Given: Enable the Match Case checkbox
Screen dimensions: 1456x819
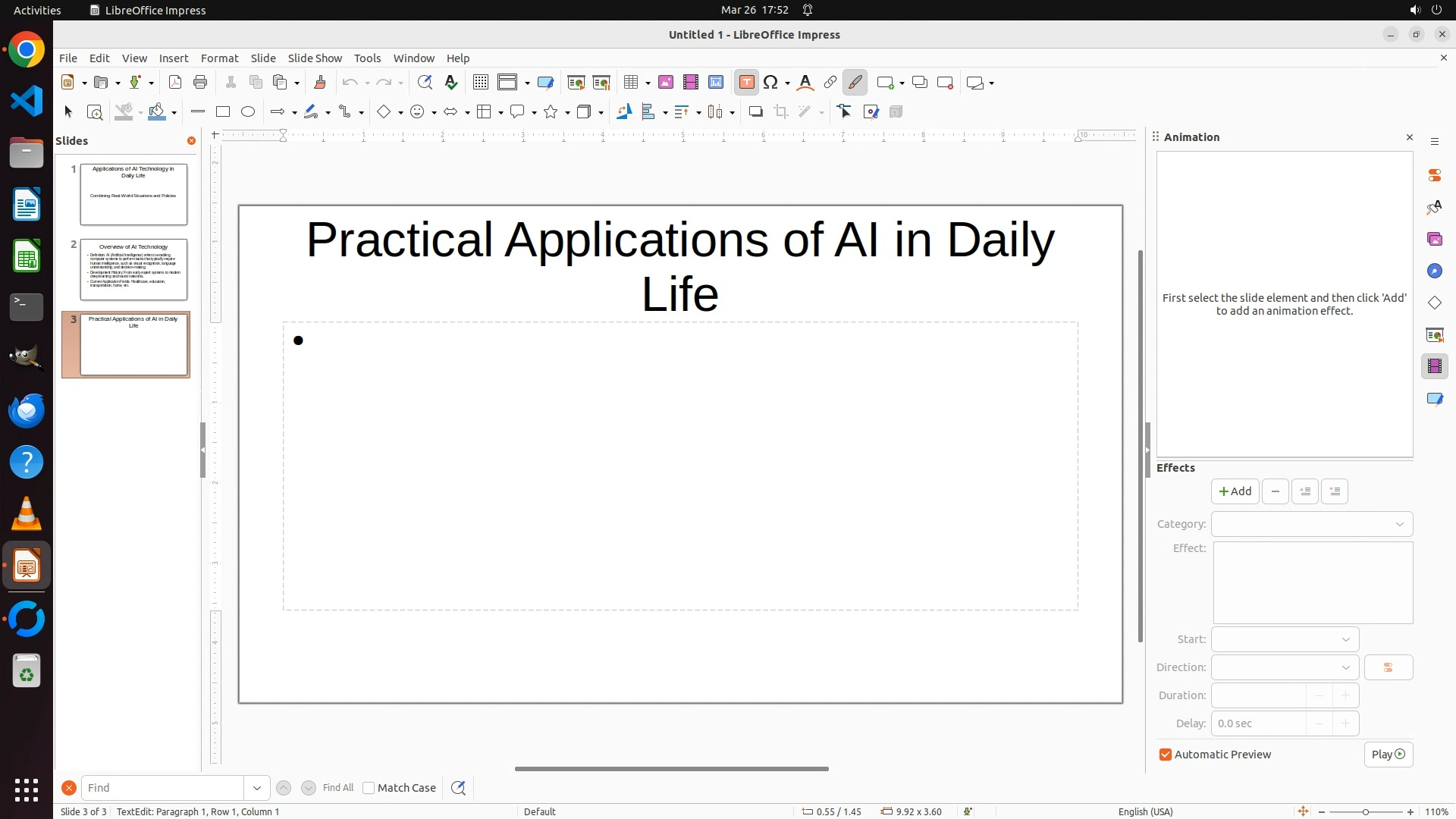Looking at the screenshot, I should (369, 788).
